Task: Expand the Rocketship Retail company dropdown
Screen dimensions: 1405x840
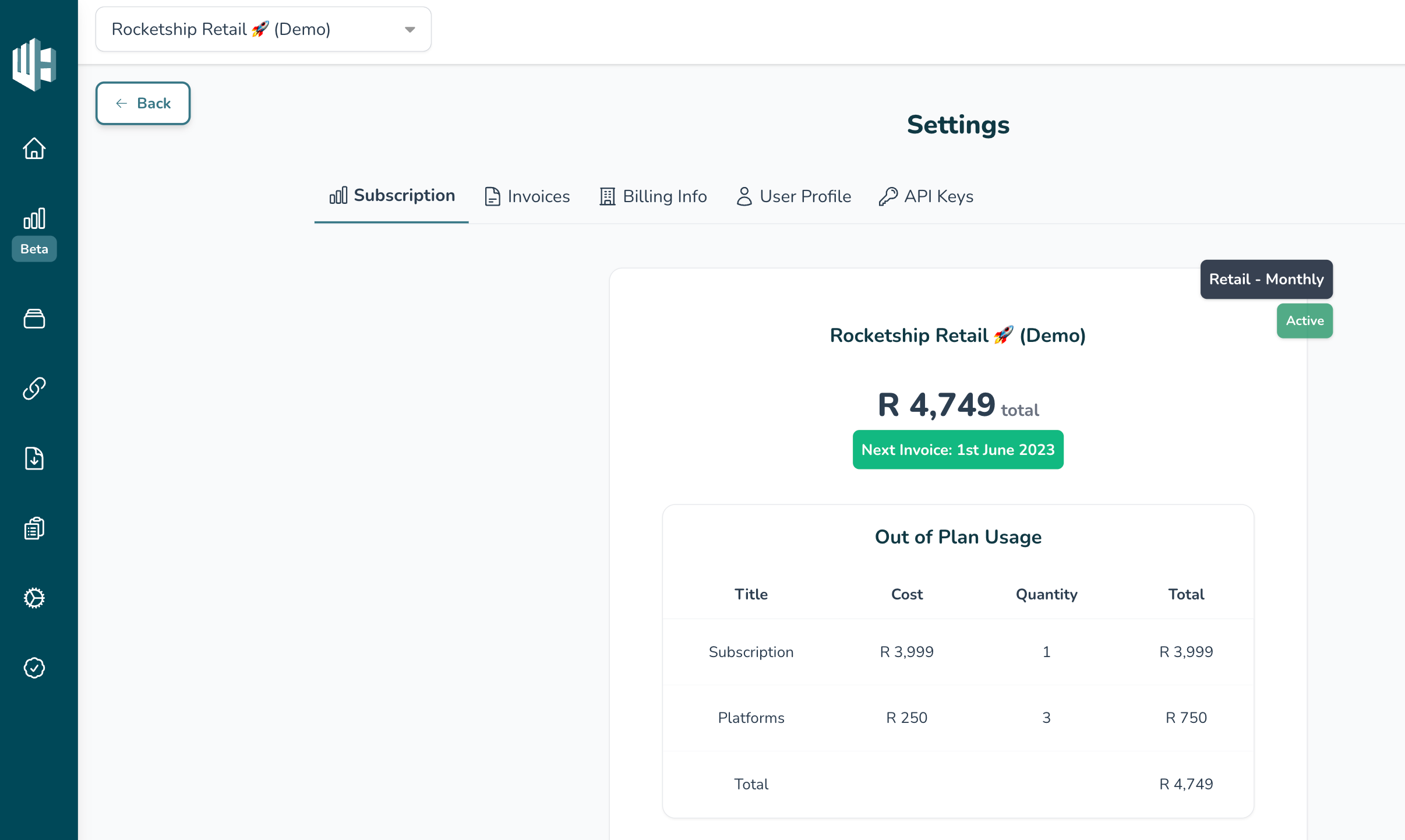Action: [250, 29]
